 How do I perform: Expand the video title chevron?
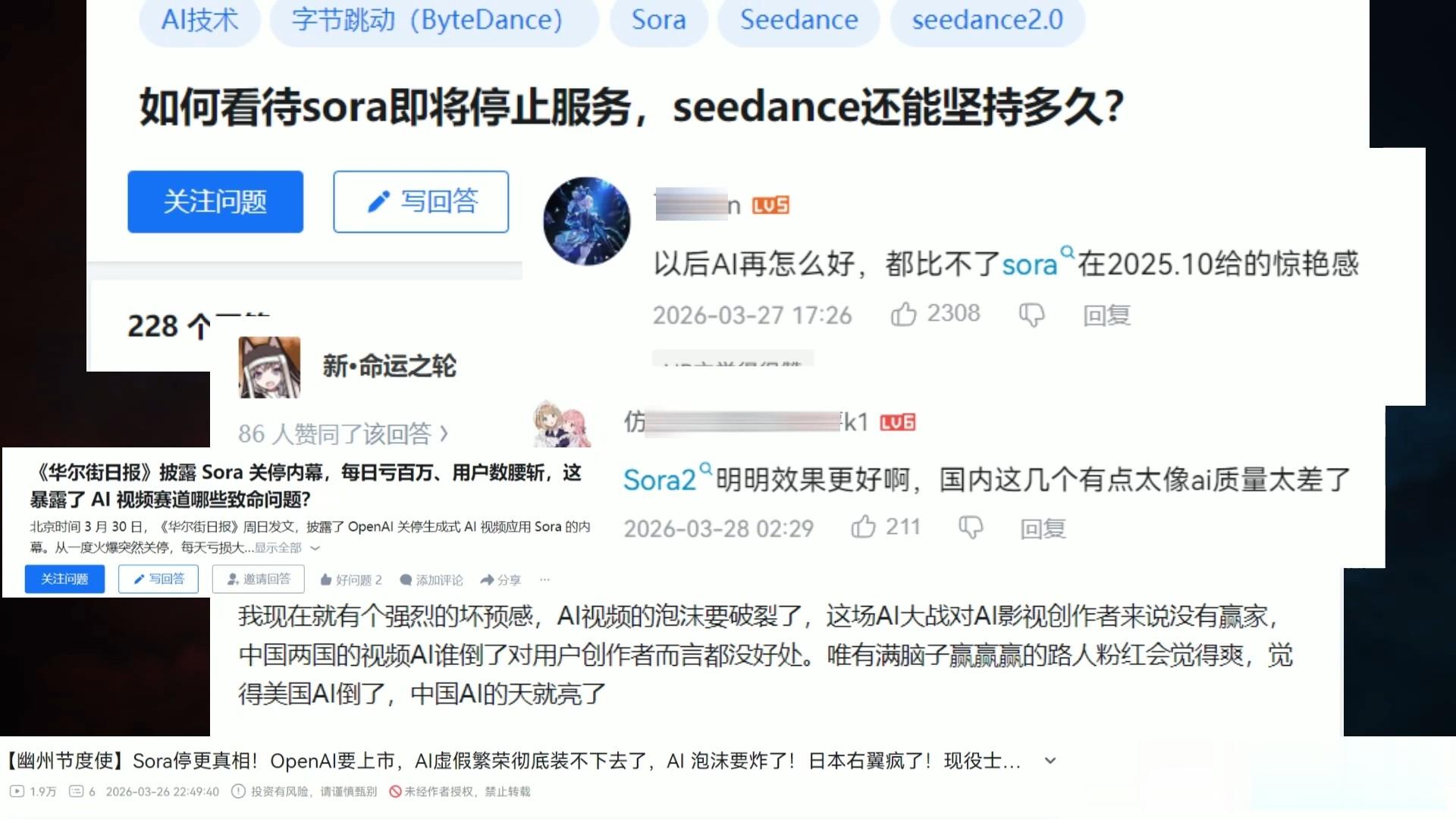point(1050,761)
